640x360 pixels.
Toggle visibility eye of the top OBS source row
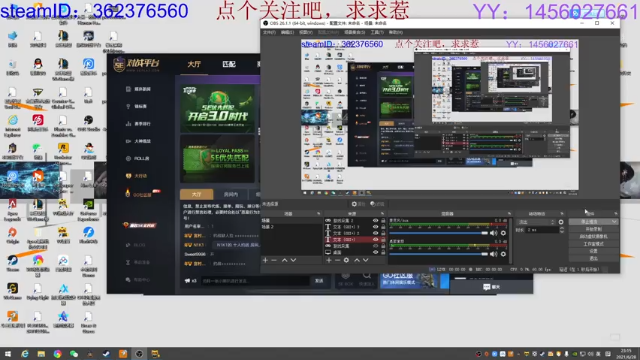(375, 220)
